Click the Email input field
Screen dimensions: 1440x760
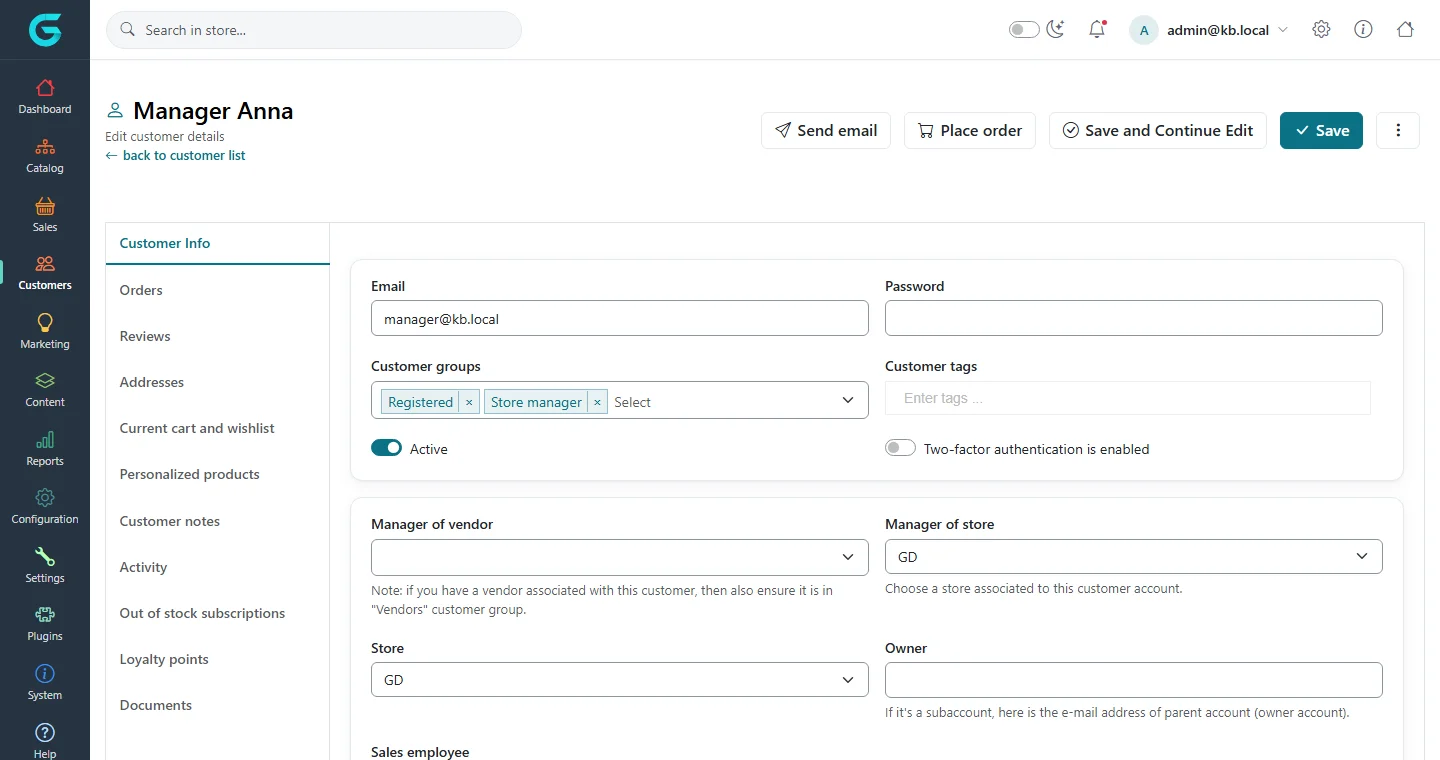[620, 318]
